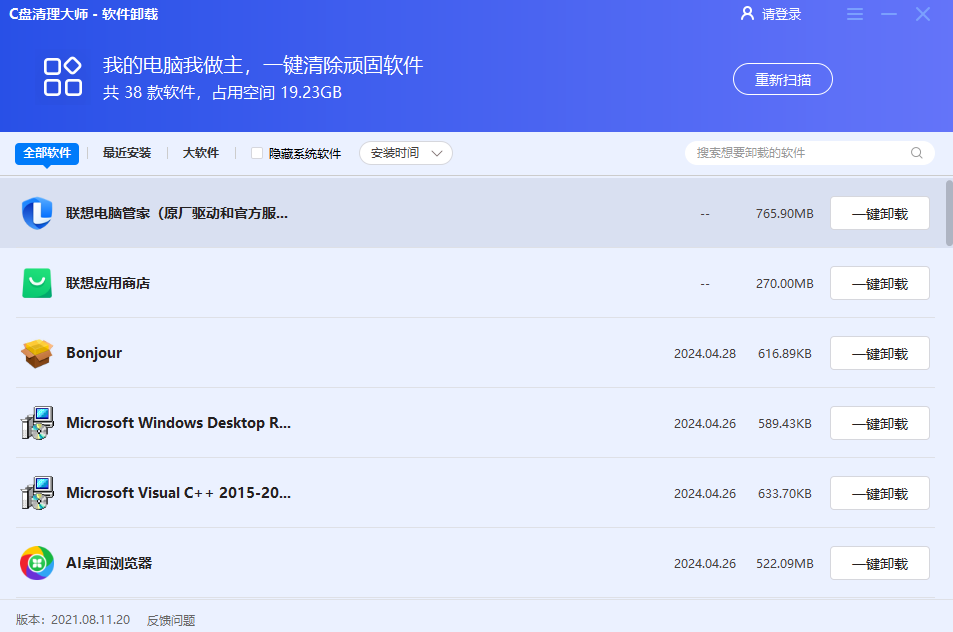Select the 联想应用商店 name text
This screenshot has height=632, width=953.
coord(108,283)
